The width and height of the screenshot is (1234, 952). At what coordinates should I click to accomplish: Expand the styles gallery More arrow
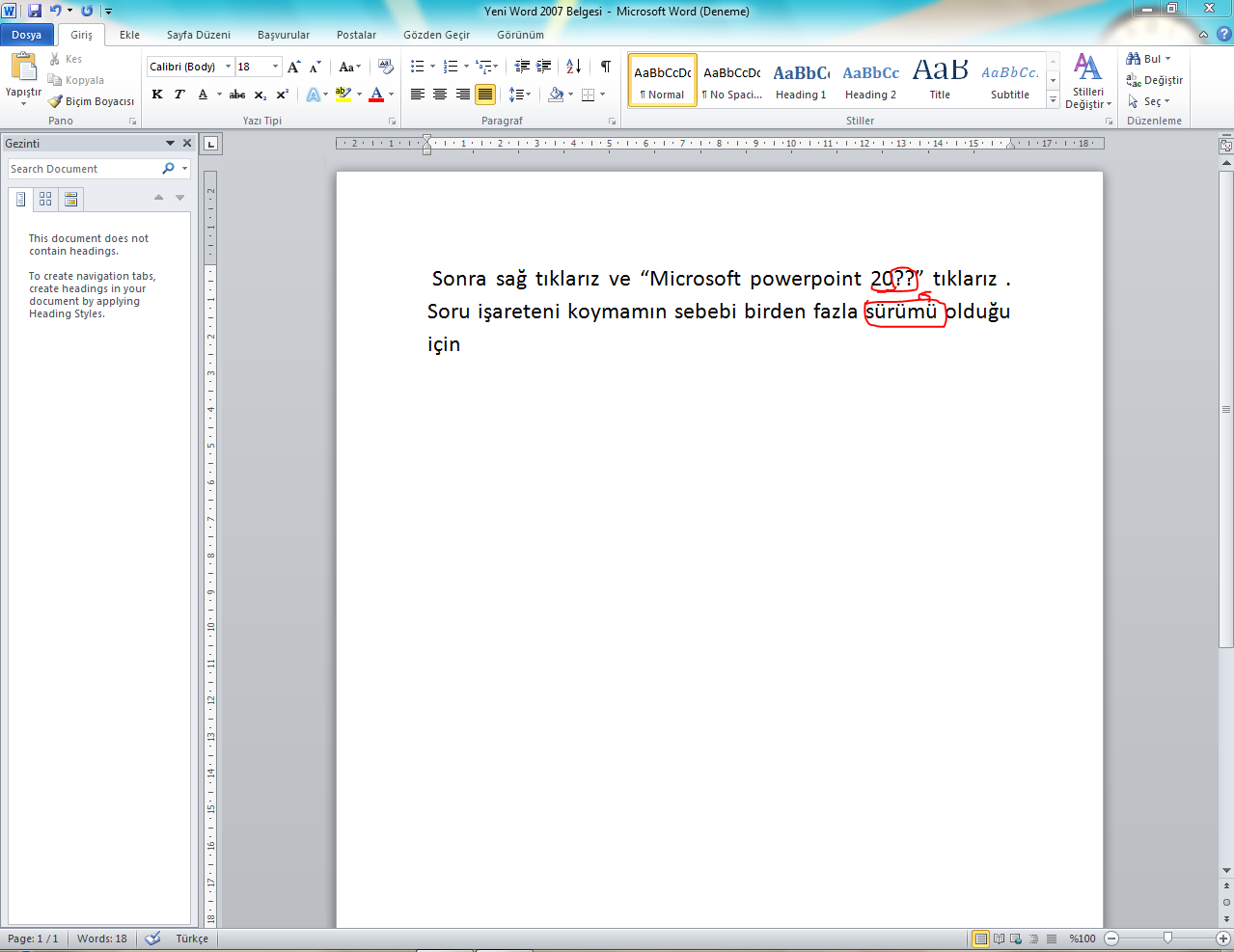coord(1053,99)
